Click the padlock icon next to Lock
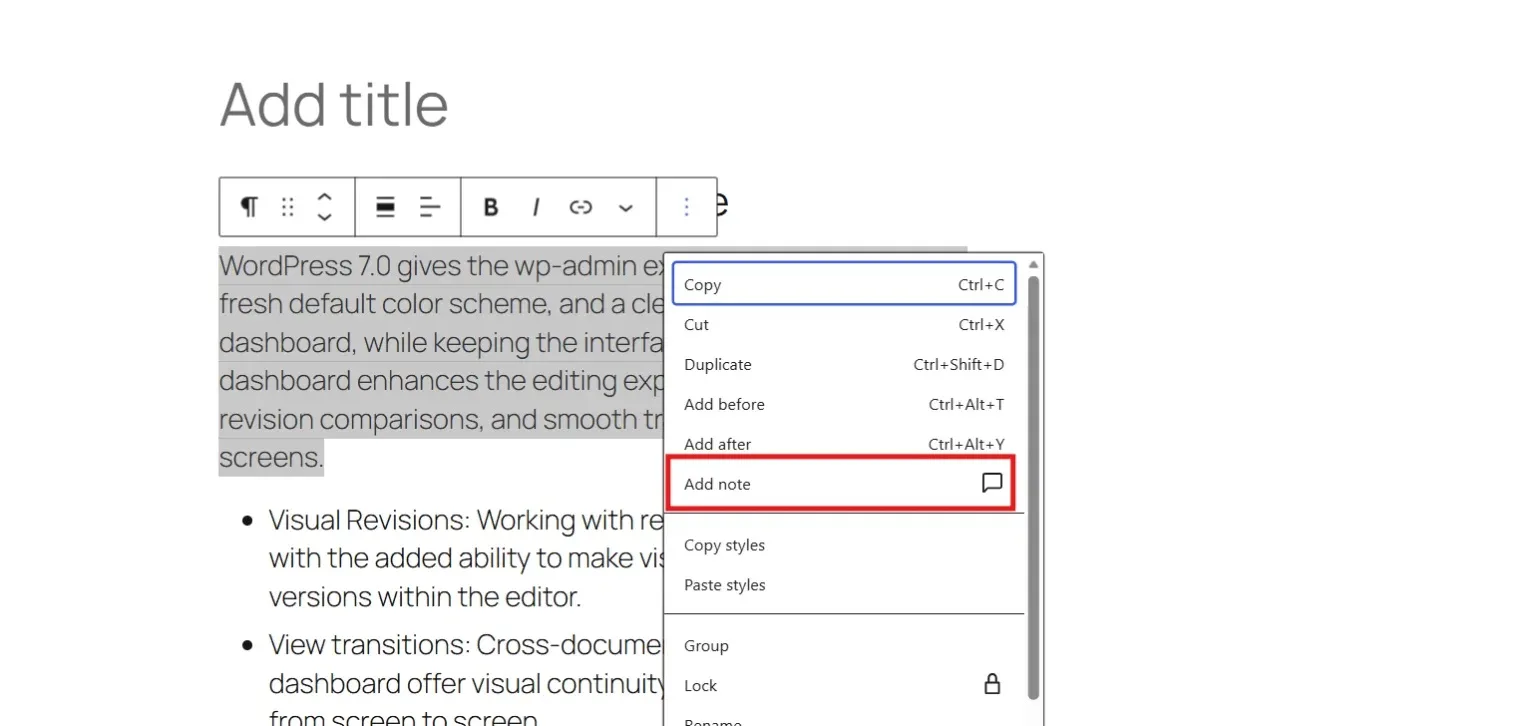Viewport: 1536px width, 726px height. 992,684
